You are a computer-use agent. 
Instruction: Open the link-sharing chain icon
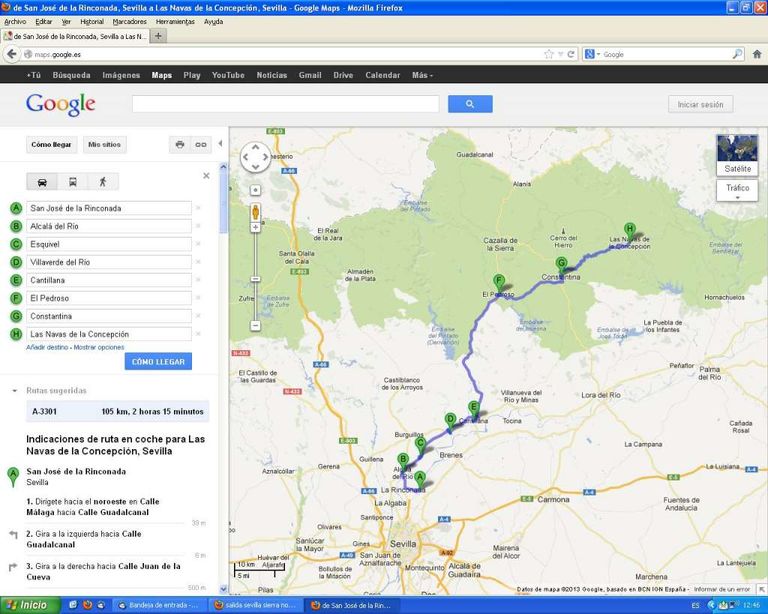(x=201, y=144)
